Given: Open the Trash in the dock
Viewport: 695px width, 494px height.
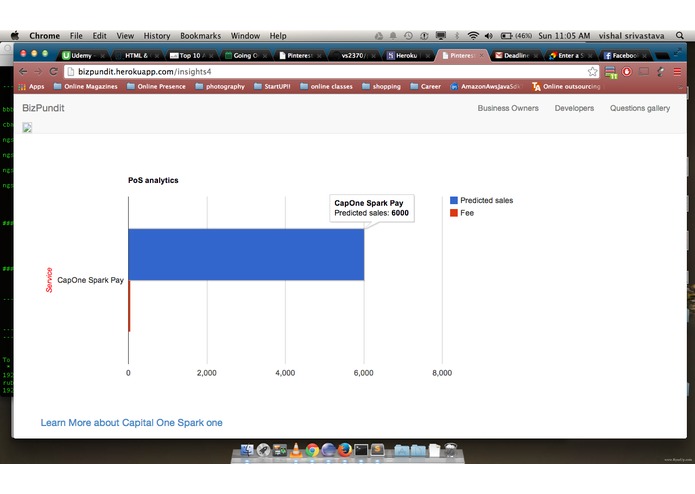Looking at the screenshot, I should click(x=450, y=450).
